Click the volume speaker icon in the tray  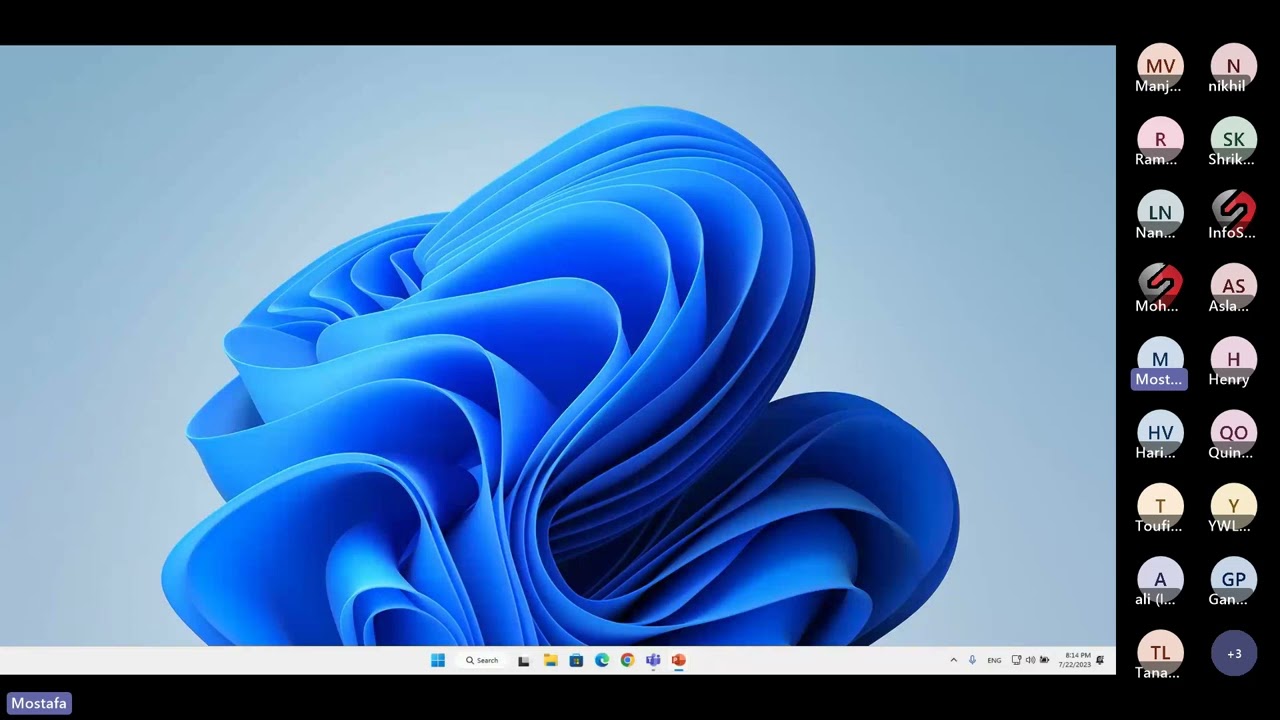click(x=1030, y=660)
